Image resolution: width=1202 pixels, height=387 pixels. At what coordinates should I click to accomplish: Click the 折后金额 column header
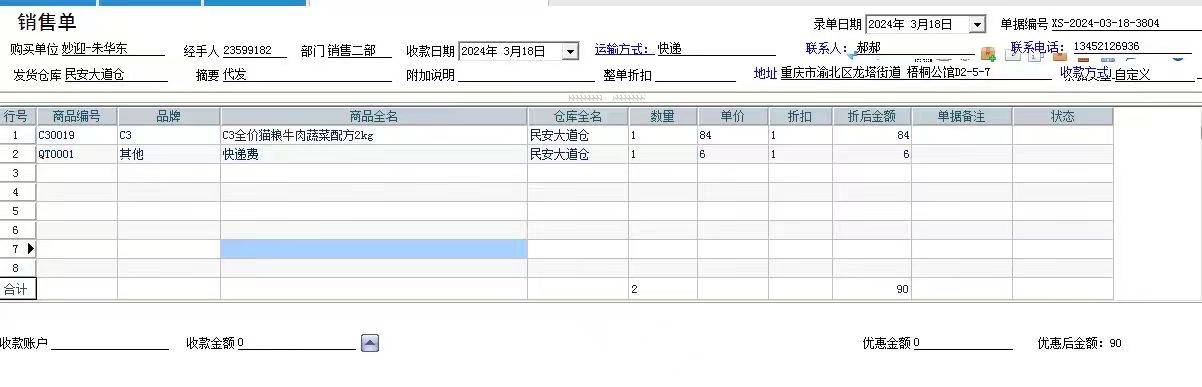(872, 116)
